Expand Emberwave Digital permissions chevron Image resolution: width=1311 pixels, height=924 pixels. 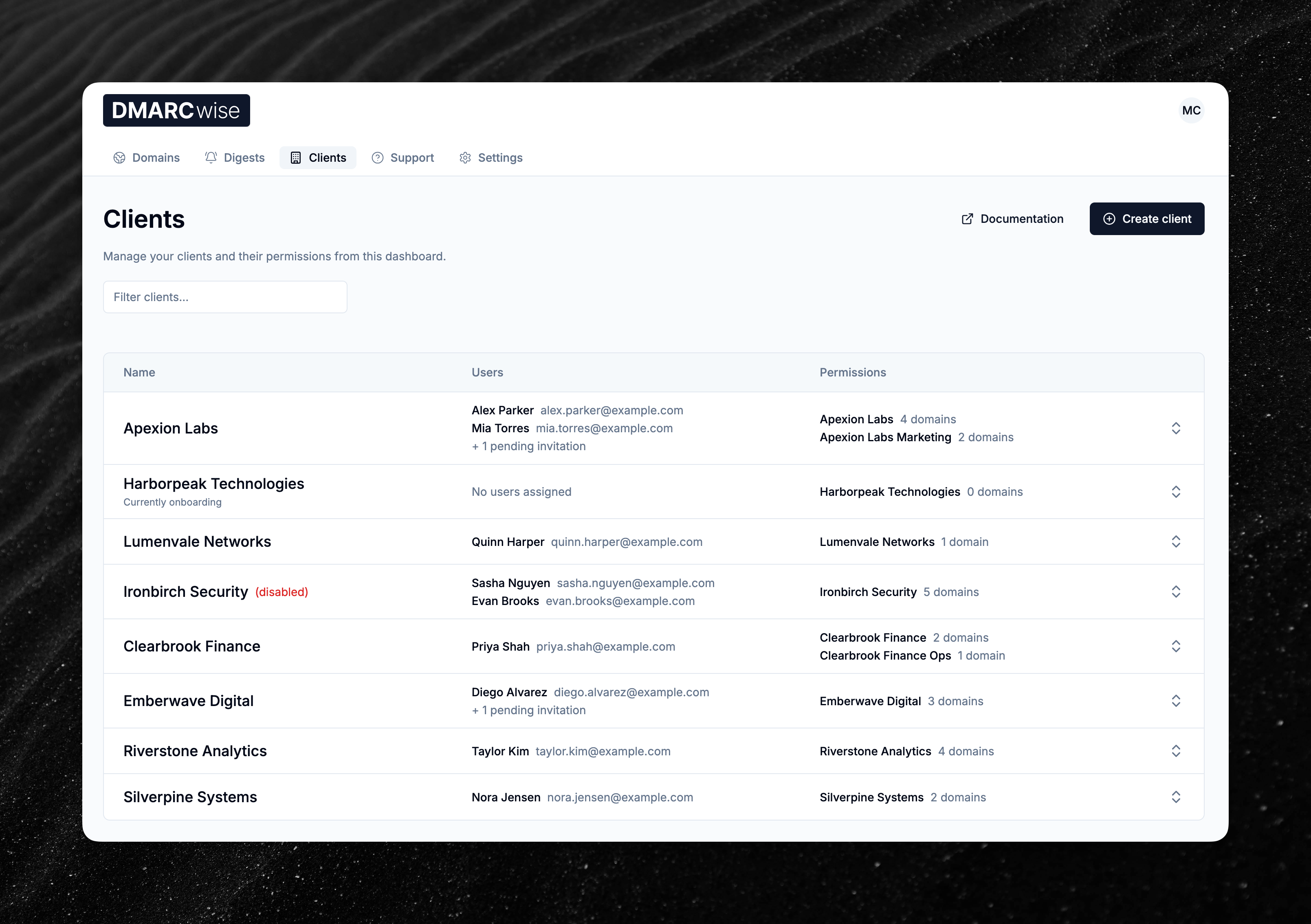tap(1176, 701)
